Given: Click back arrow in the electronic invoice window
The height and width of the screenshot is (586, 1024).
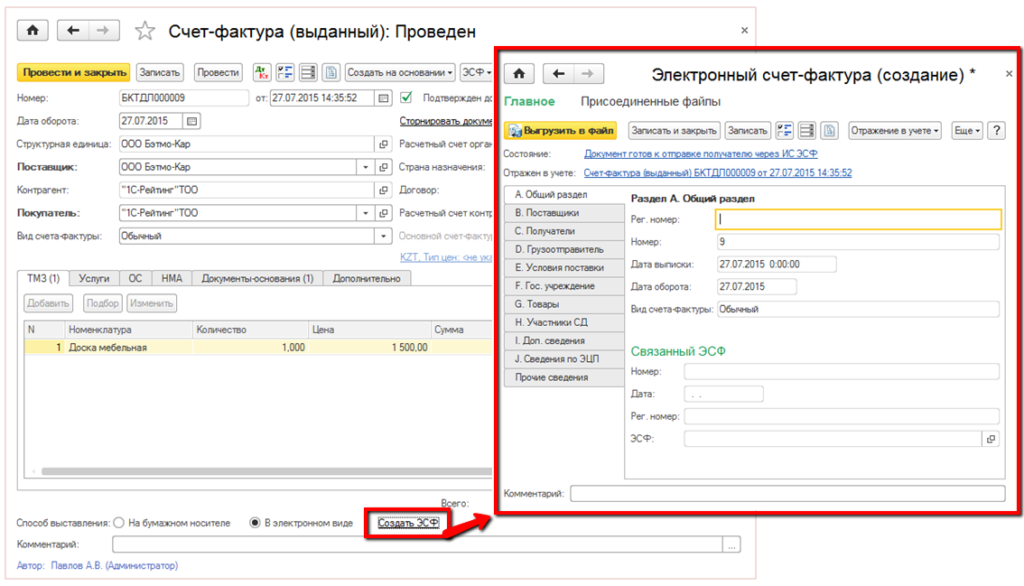Looking at the screenshot, I should click(558, 73).
